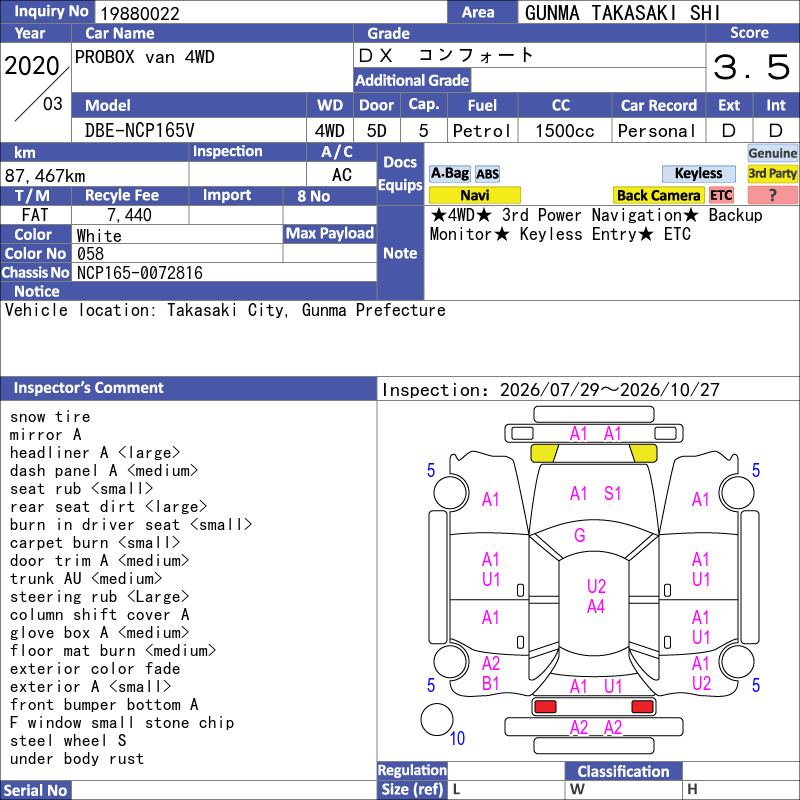Screen dimensions: 800x800
Task: Click the Vehicle location notice text
Action: tap(224, 310)
